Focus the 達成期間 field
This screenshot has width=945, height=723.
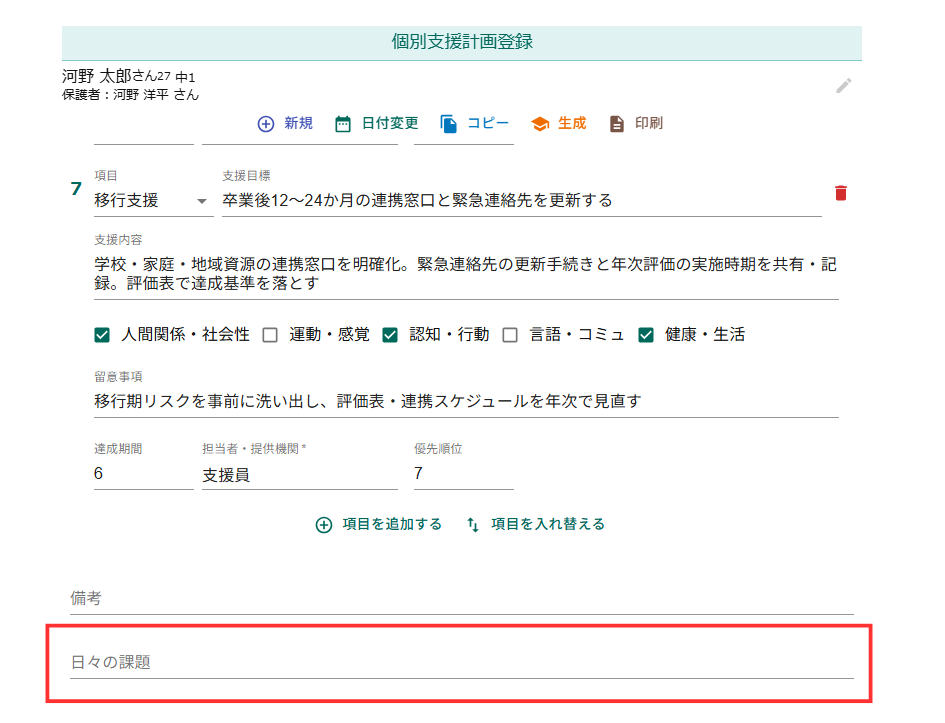(143, 474)
